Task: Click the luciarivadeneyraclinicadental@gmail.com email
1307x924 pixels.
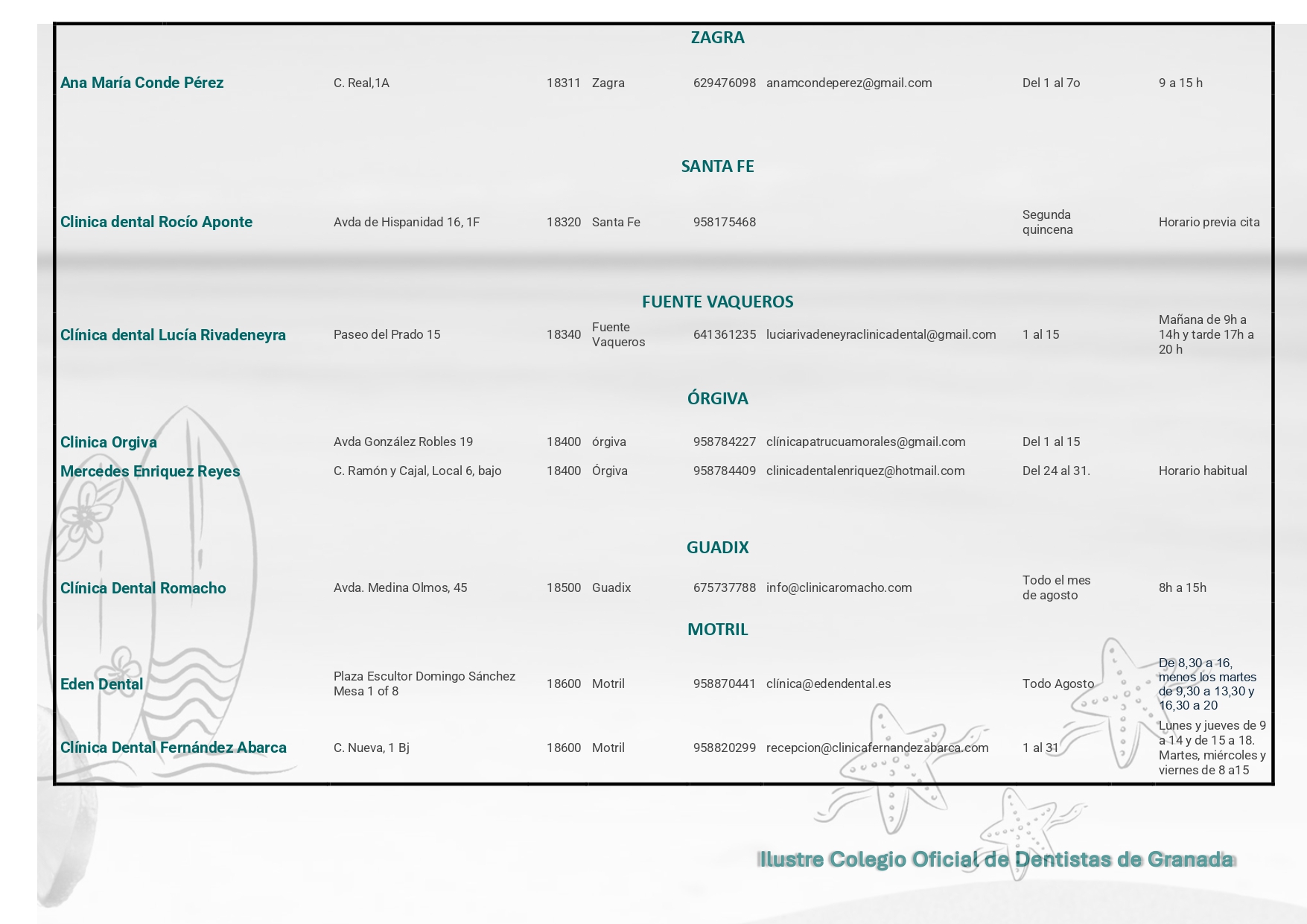Action: 881,335
